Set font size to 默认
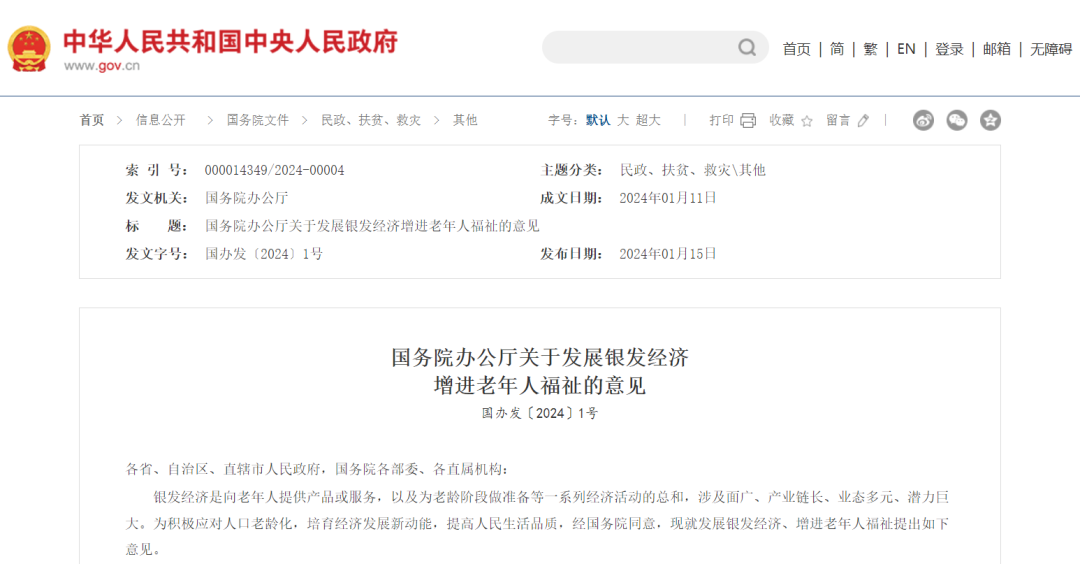 click(598, 120)
